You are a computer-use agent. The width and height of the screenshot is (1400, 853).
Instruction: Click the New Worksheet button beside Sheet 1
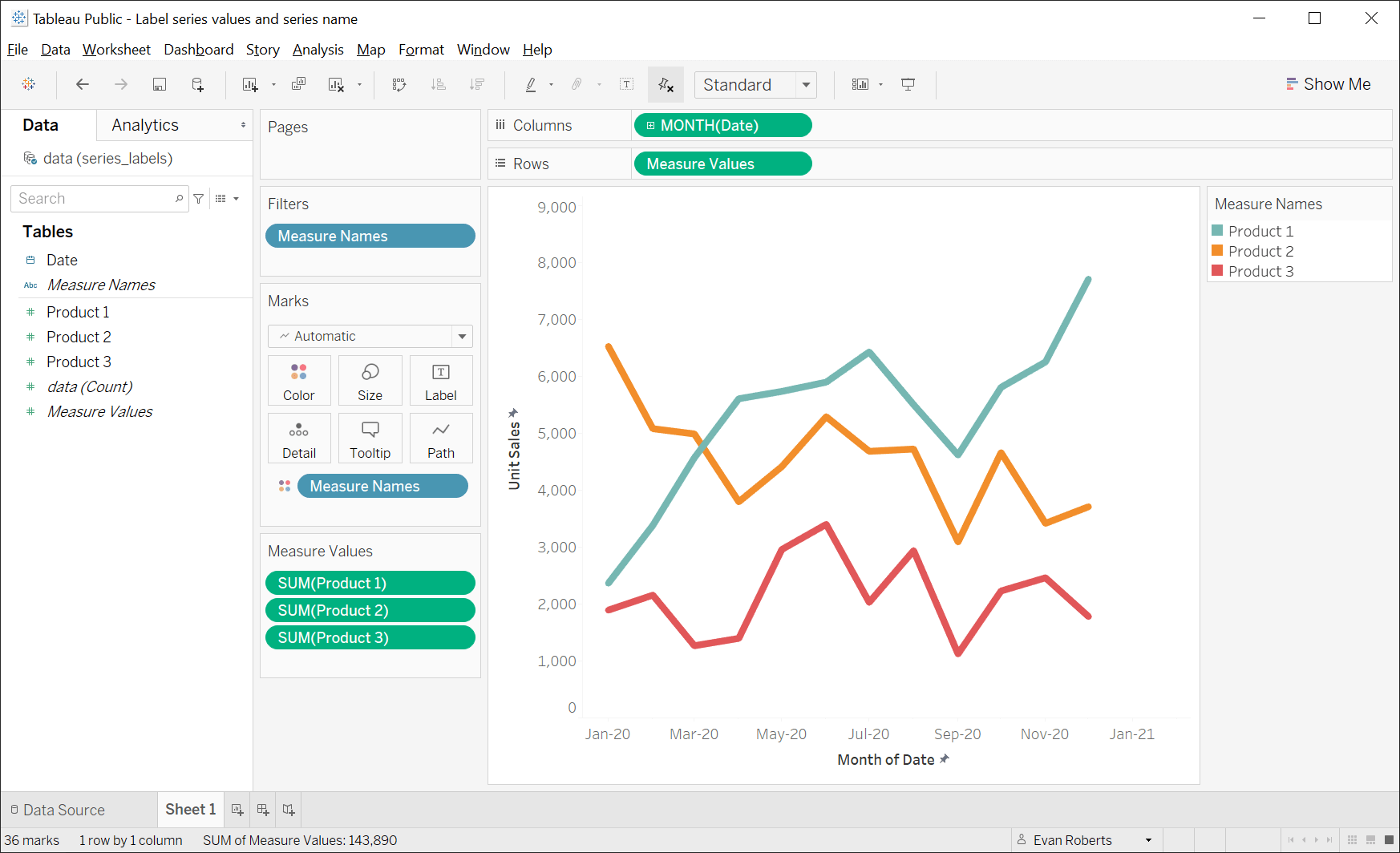tap(237, 810)
